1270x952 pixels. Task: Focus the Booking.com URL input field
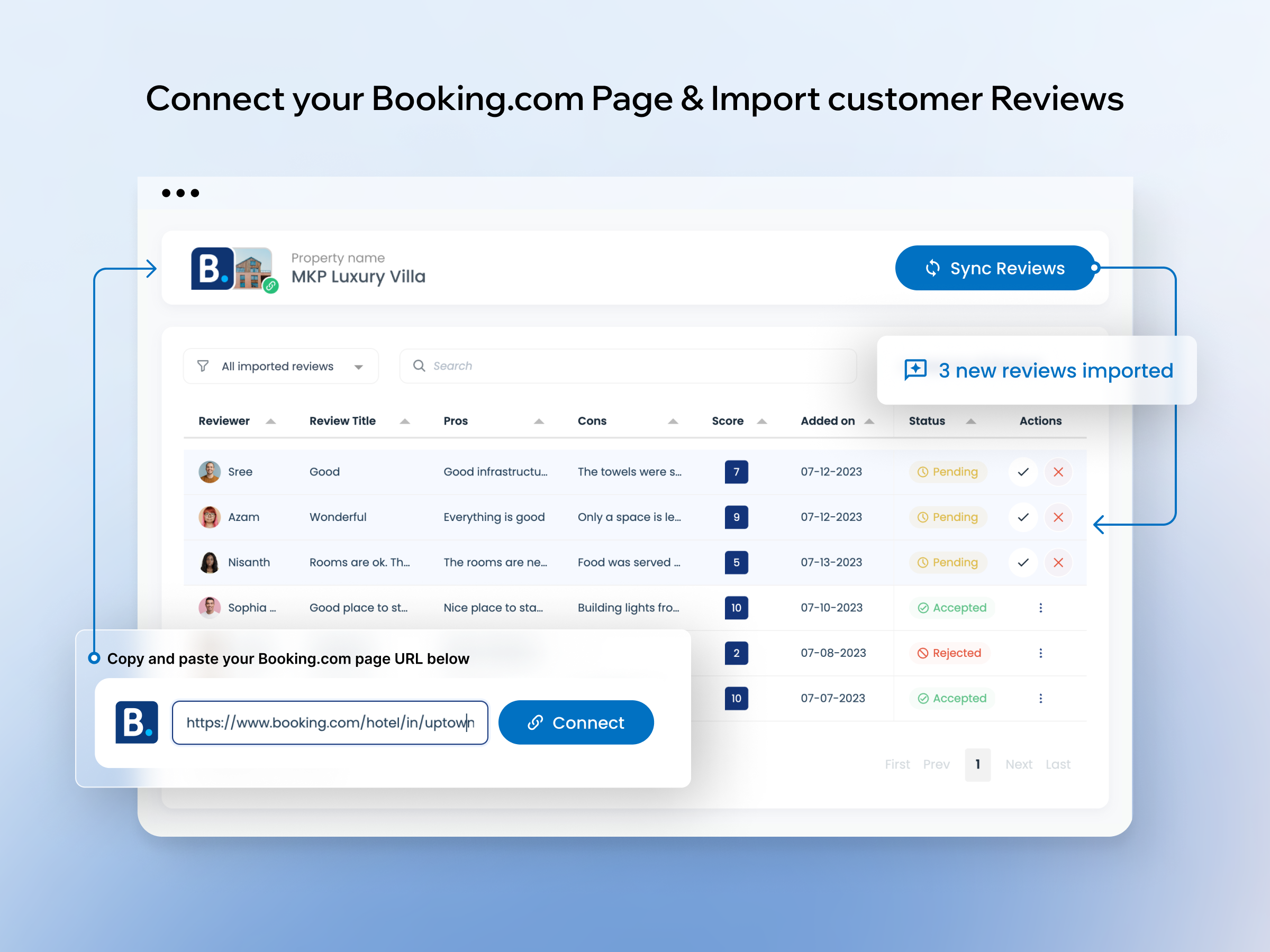coord(330,722)
